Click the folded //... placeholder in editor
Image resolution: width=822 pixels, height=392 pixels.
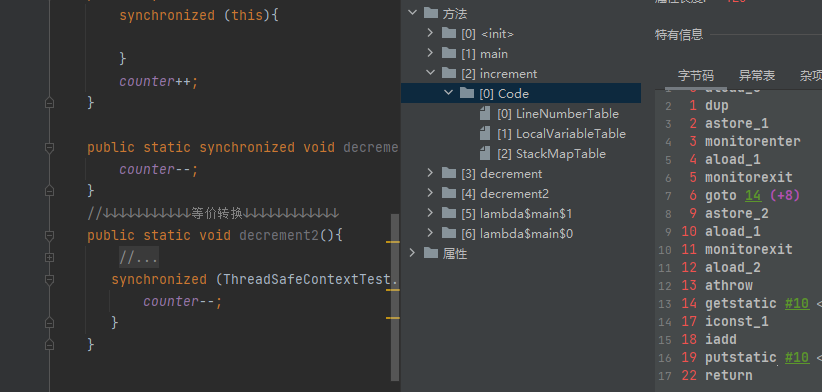tap(139, 258)
